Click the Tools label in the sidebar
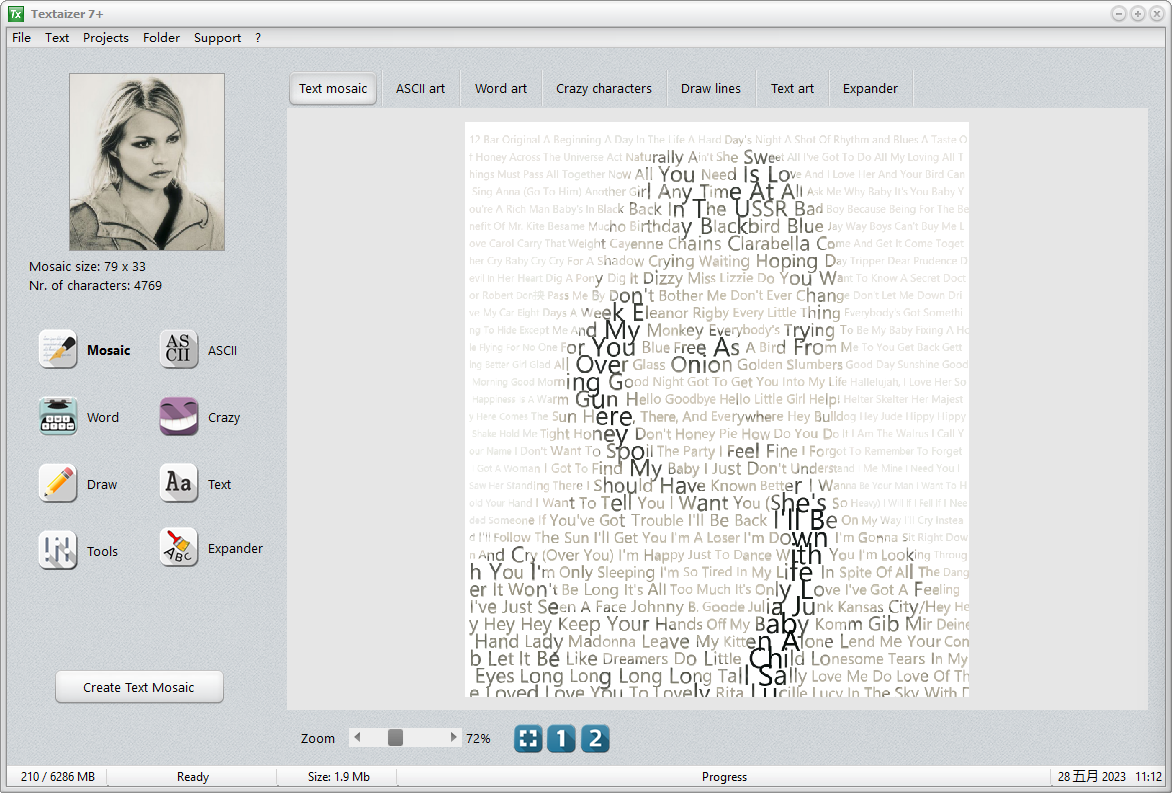Screen dimensions: 1172x793 pos(102,551)
